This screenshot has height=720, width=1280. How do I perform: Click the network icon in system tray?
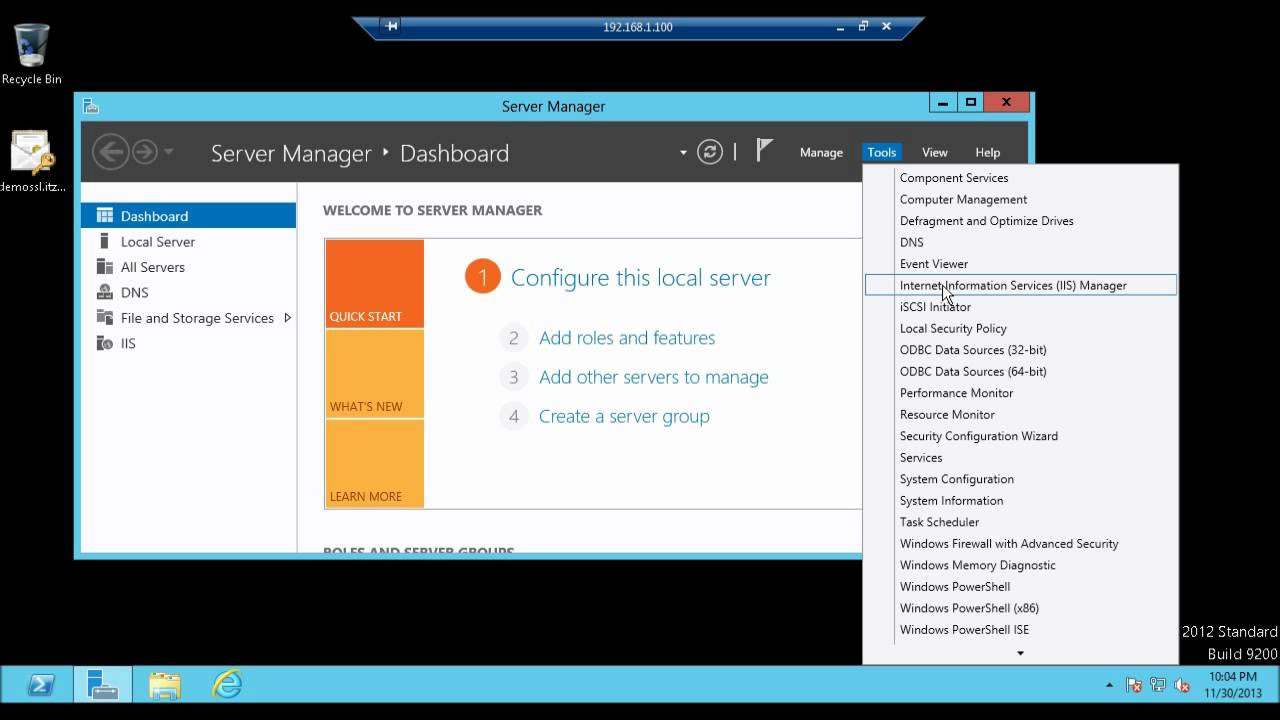coord(1158,685)
